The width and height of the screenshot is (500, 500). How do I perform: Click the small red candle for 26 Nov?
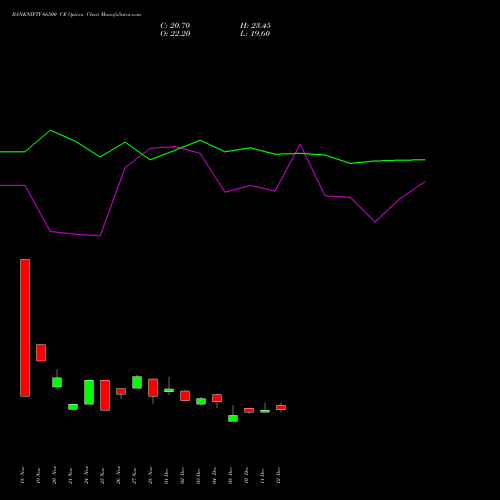tap(121, 392)
